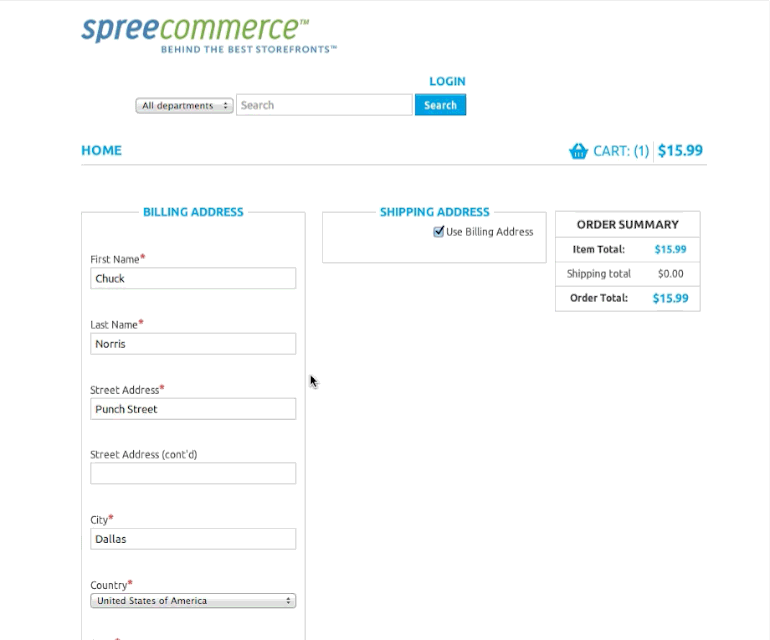Screen dimensions: 770x640
Task: Click the $15.99 cart total in header
Action: (x=680, y=151)
